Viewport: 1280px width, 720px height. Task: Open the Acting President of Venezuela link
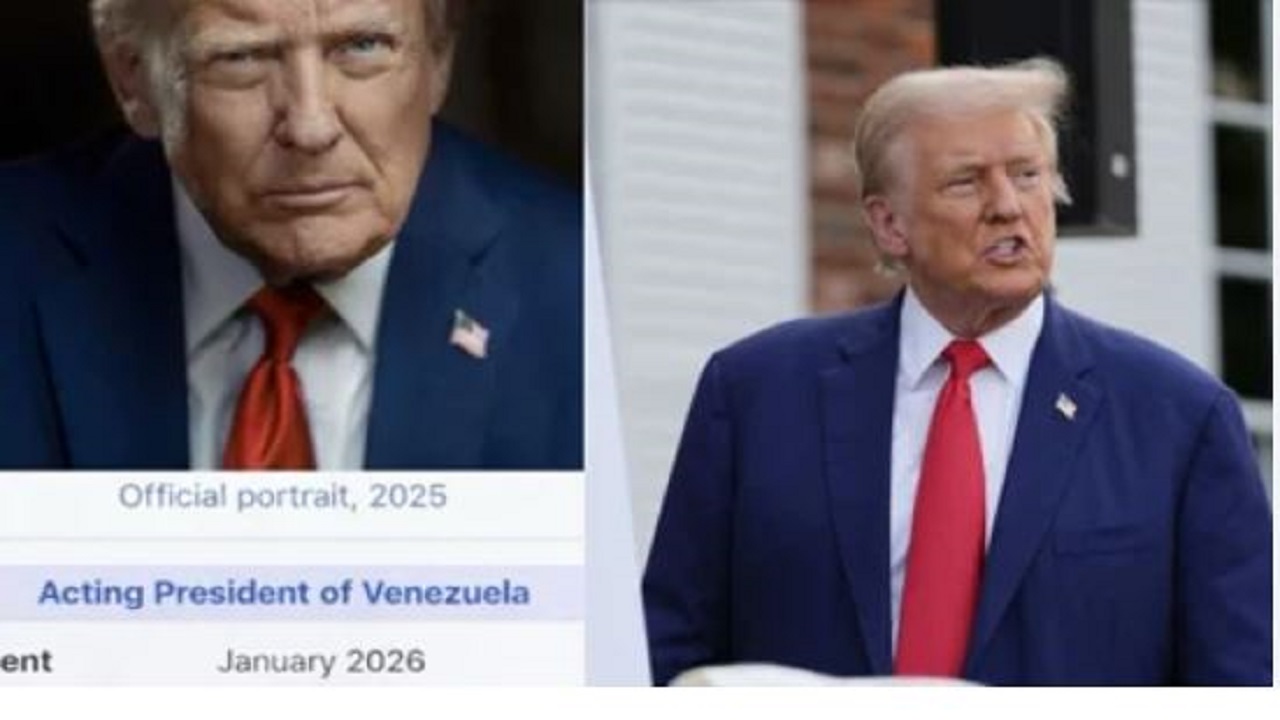point(284,593)
